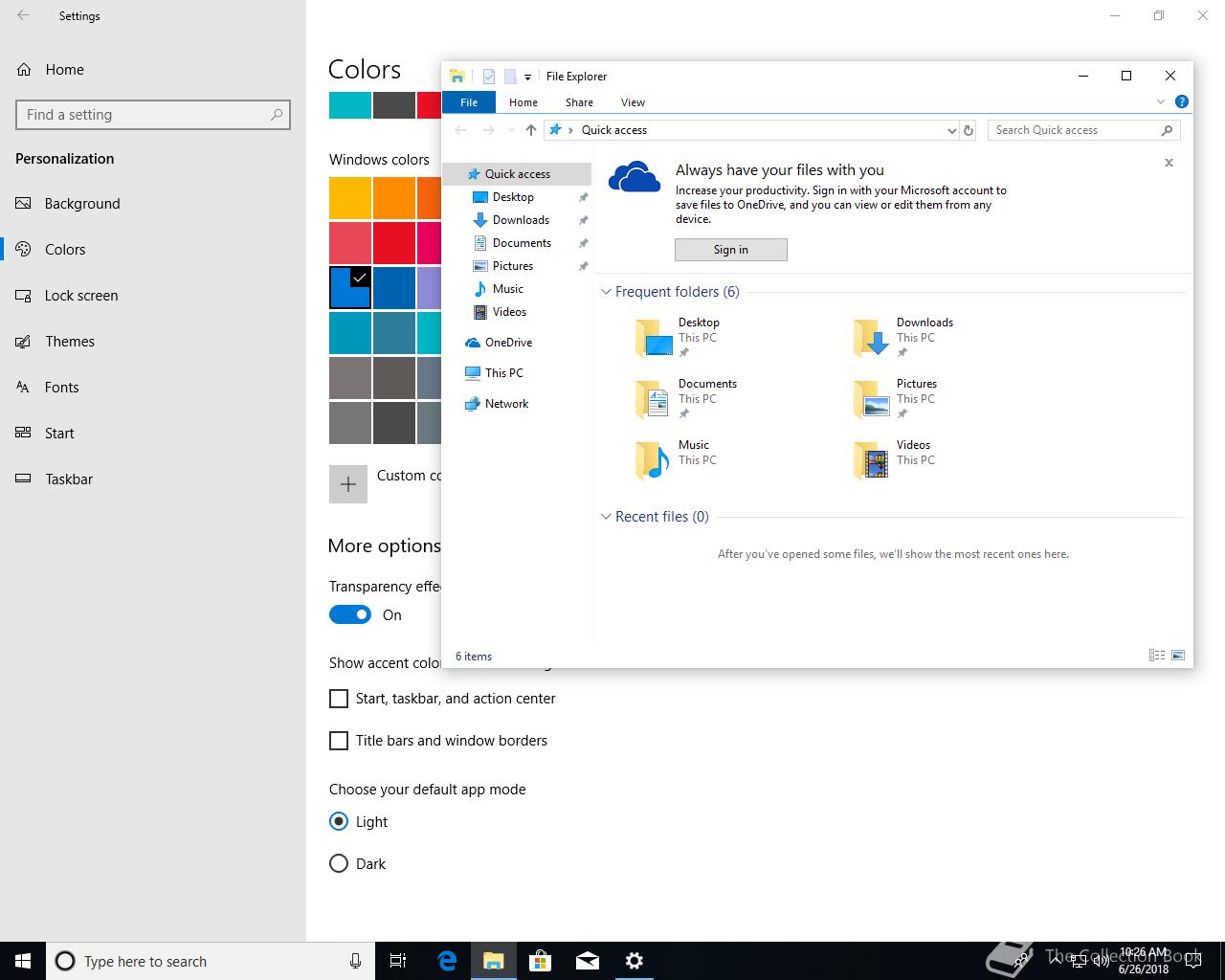Expand the File Explorer ribbon
1225x980 pixels.
click(x=1161, y=101)
